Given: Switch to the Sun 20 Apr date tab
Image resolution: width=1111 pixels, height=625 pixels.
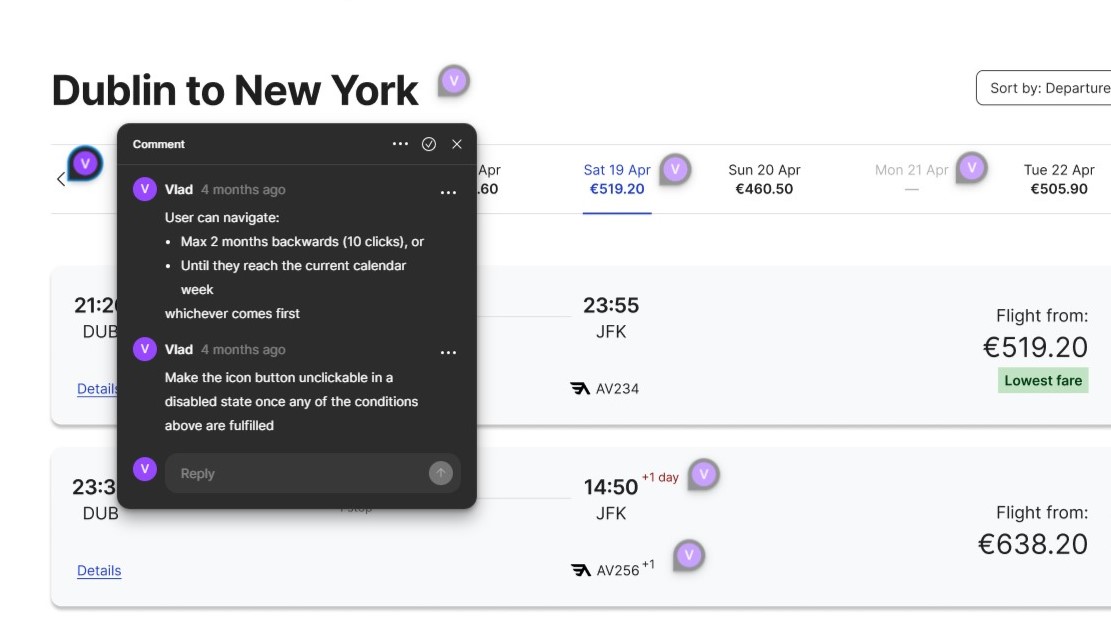Looking at the screenshot, I should click(764, 179).
